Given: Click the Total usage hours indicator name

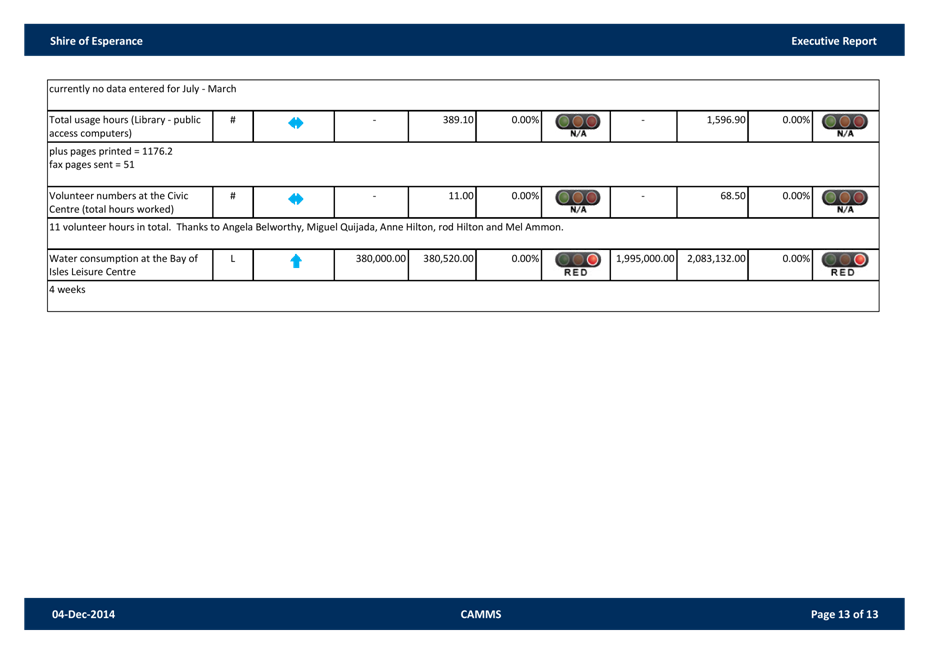Looking at the screenshot, I should [126, 125].
